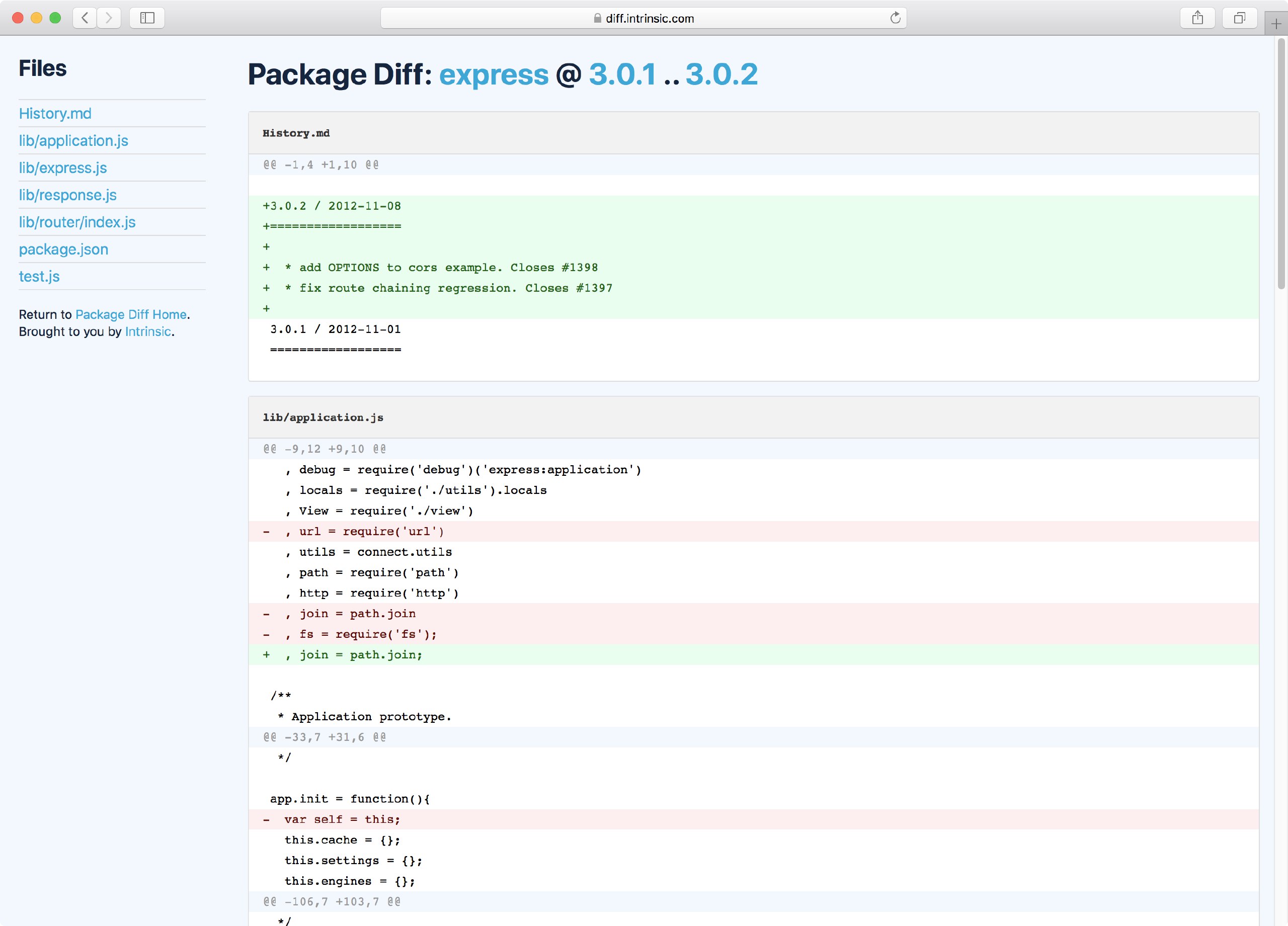This screenshot has height=926, width=1288.
Task: Click hunk header '@@ -1,4 +1,10 @@'
Action: [753, 164]
